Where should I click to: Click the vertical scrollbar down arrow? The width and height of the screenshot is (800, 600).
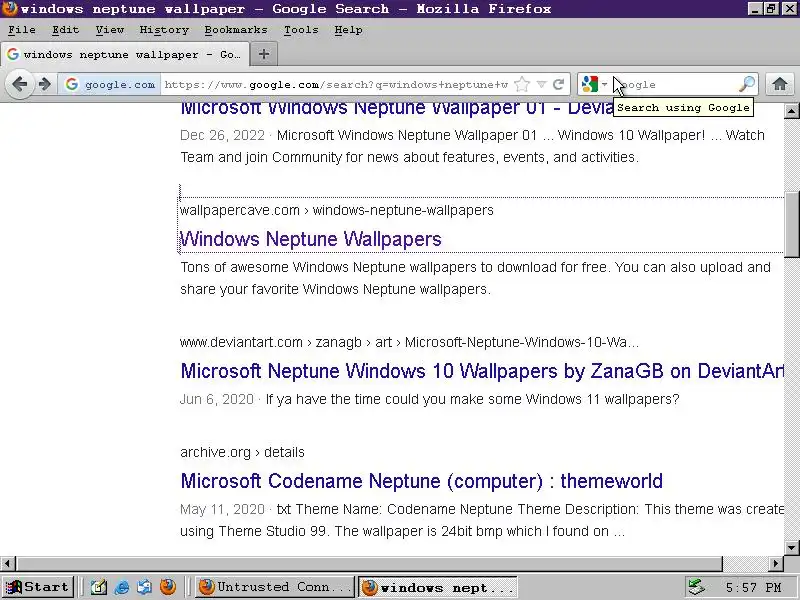[x=792, y=548]
